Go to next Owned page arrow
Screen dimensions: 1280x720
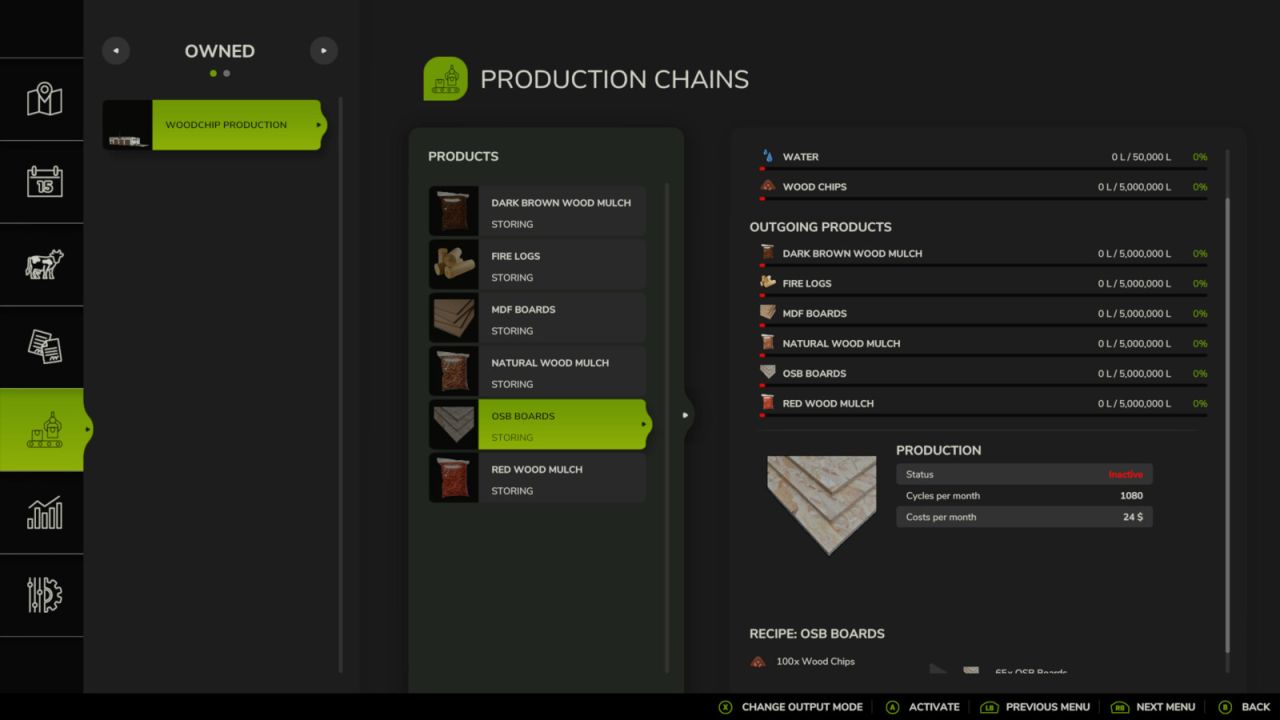click(323, 51)
